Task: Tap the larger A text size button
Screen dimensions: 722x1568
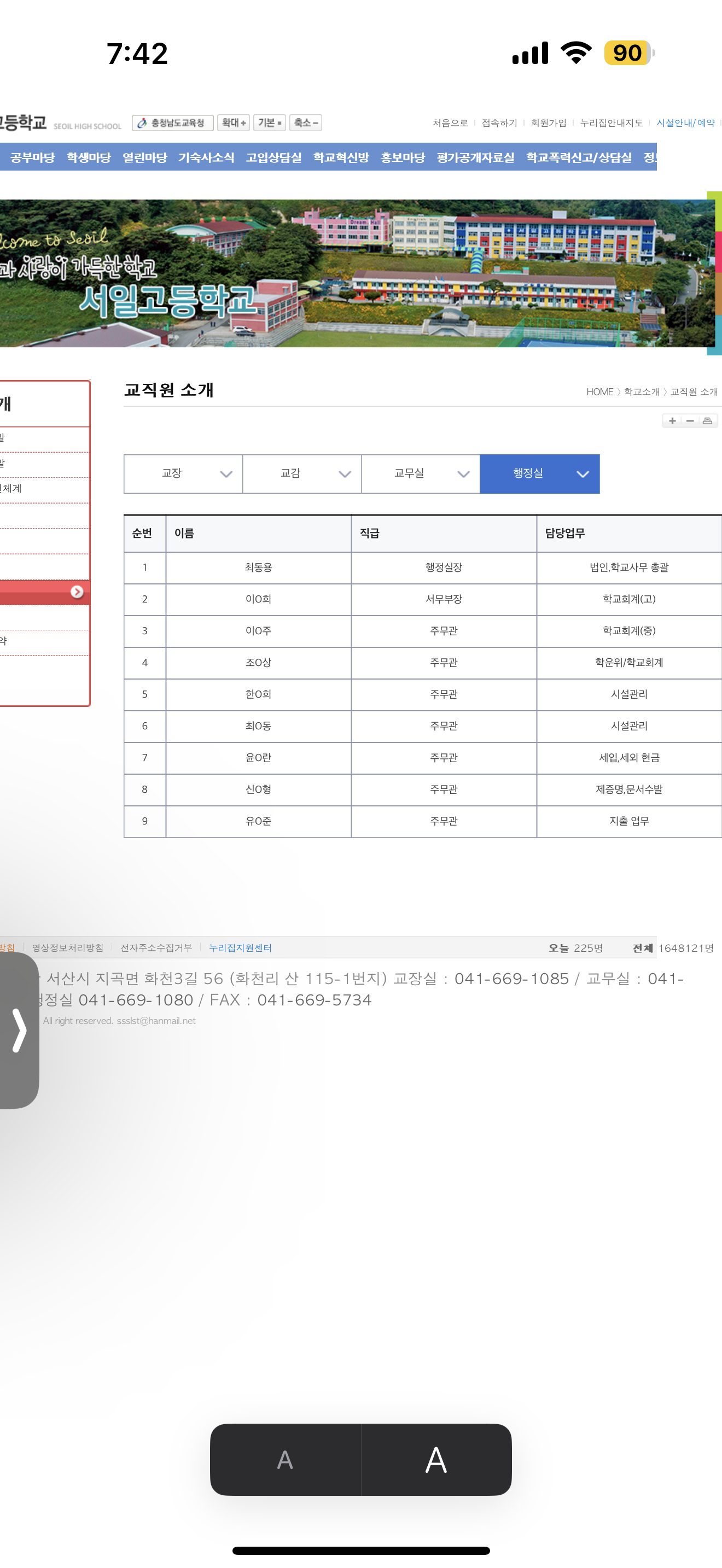Action: coord(436,1460)
